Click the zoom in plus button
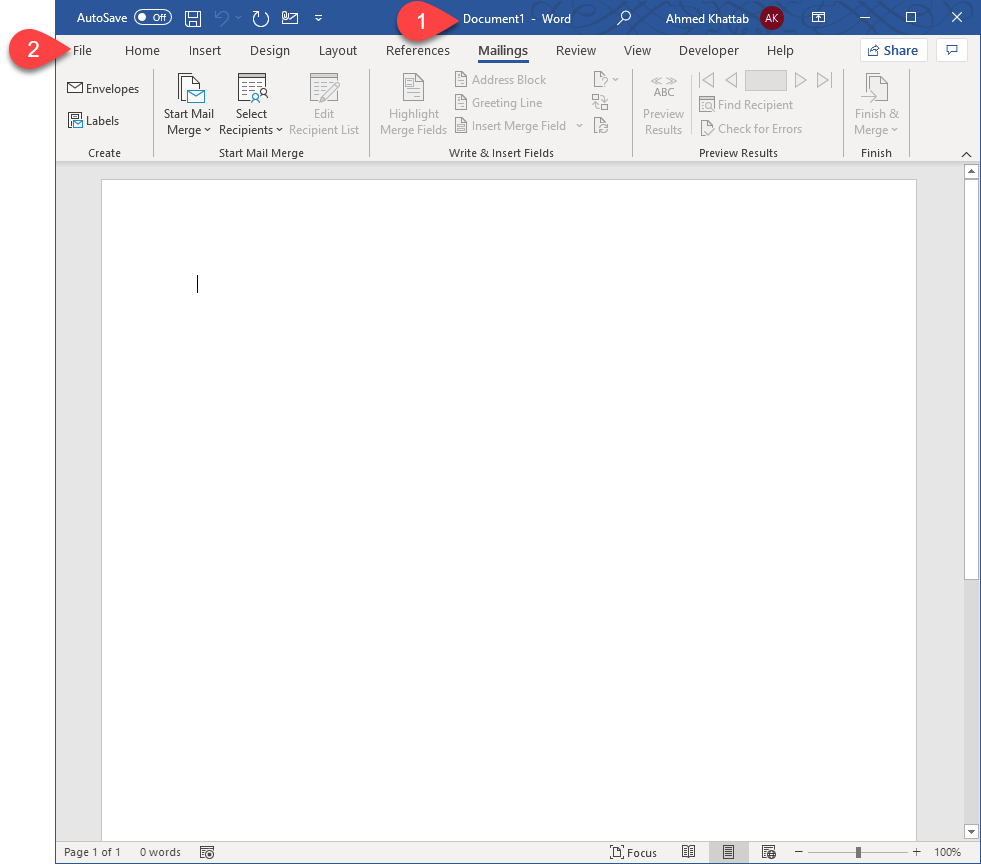 pos(917,852)
